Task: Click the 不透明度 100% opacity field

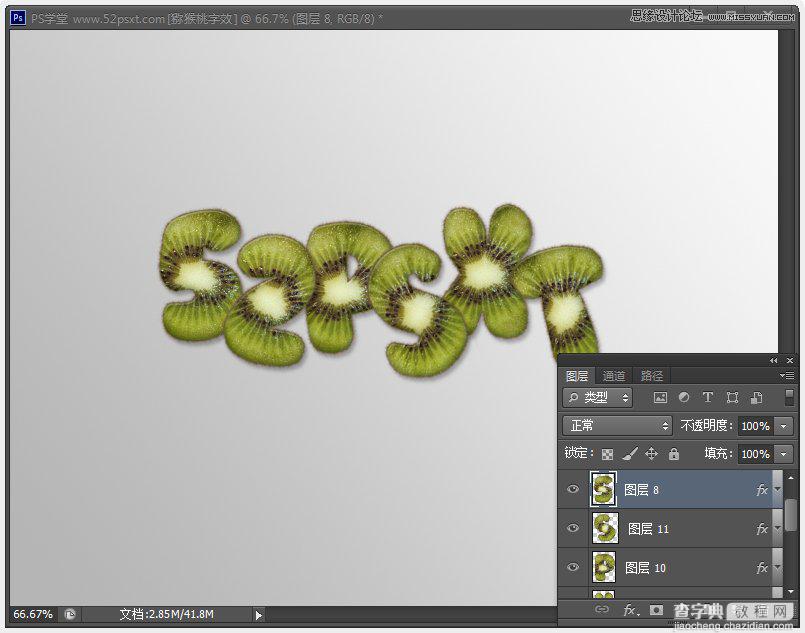Action: (756, 426)
